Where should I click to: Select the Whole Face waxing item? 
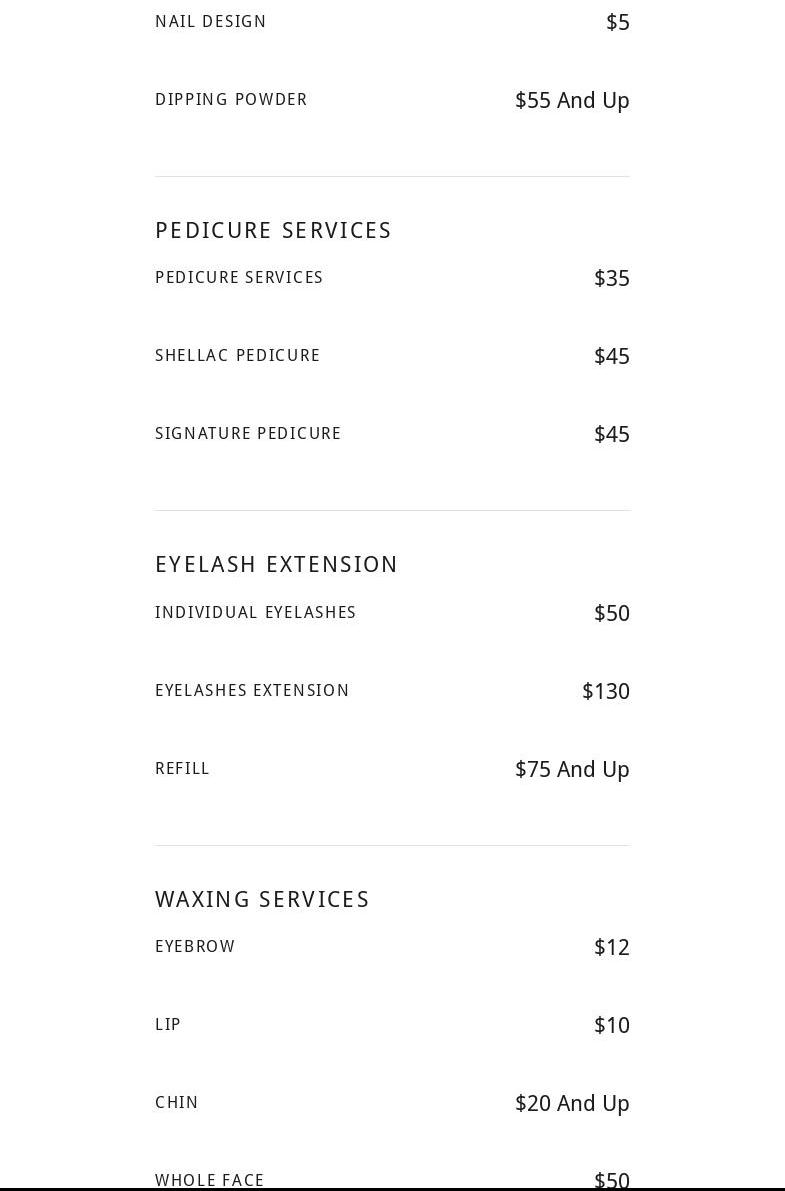click(209, 1180)
